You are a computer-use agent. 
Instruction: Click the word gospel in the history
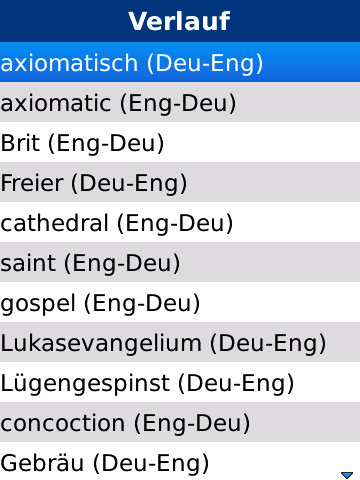(38, 305)
